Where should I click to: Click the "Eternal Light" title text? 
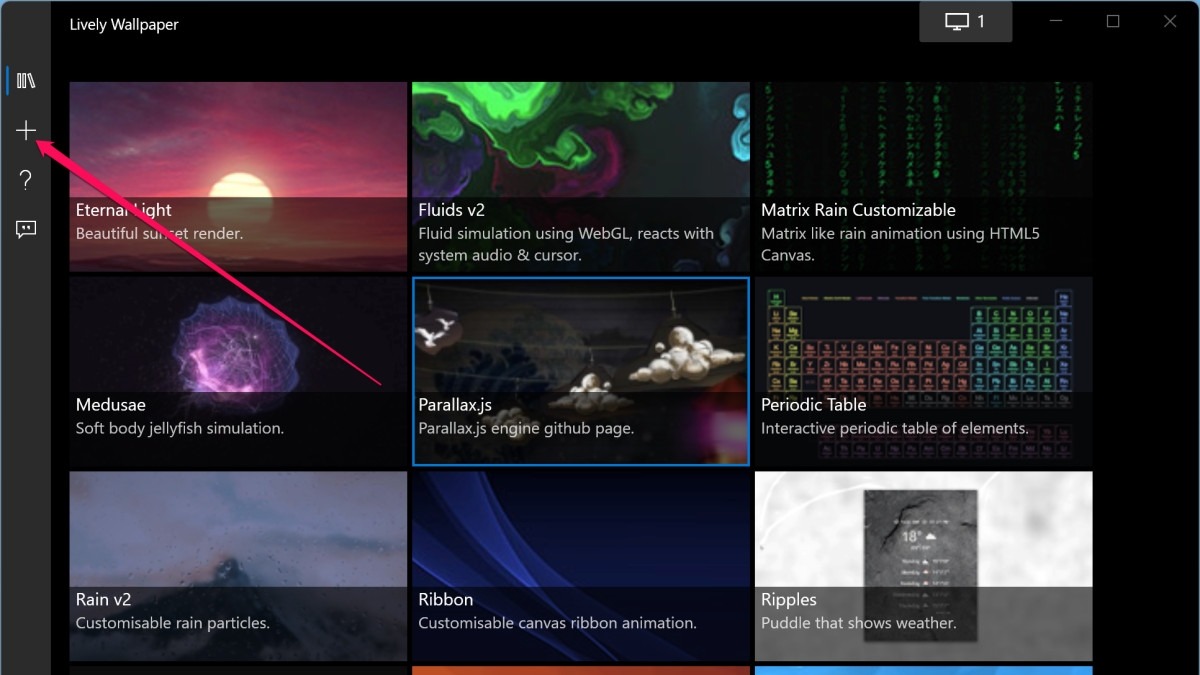[124, 210]
